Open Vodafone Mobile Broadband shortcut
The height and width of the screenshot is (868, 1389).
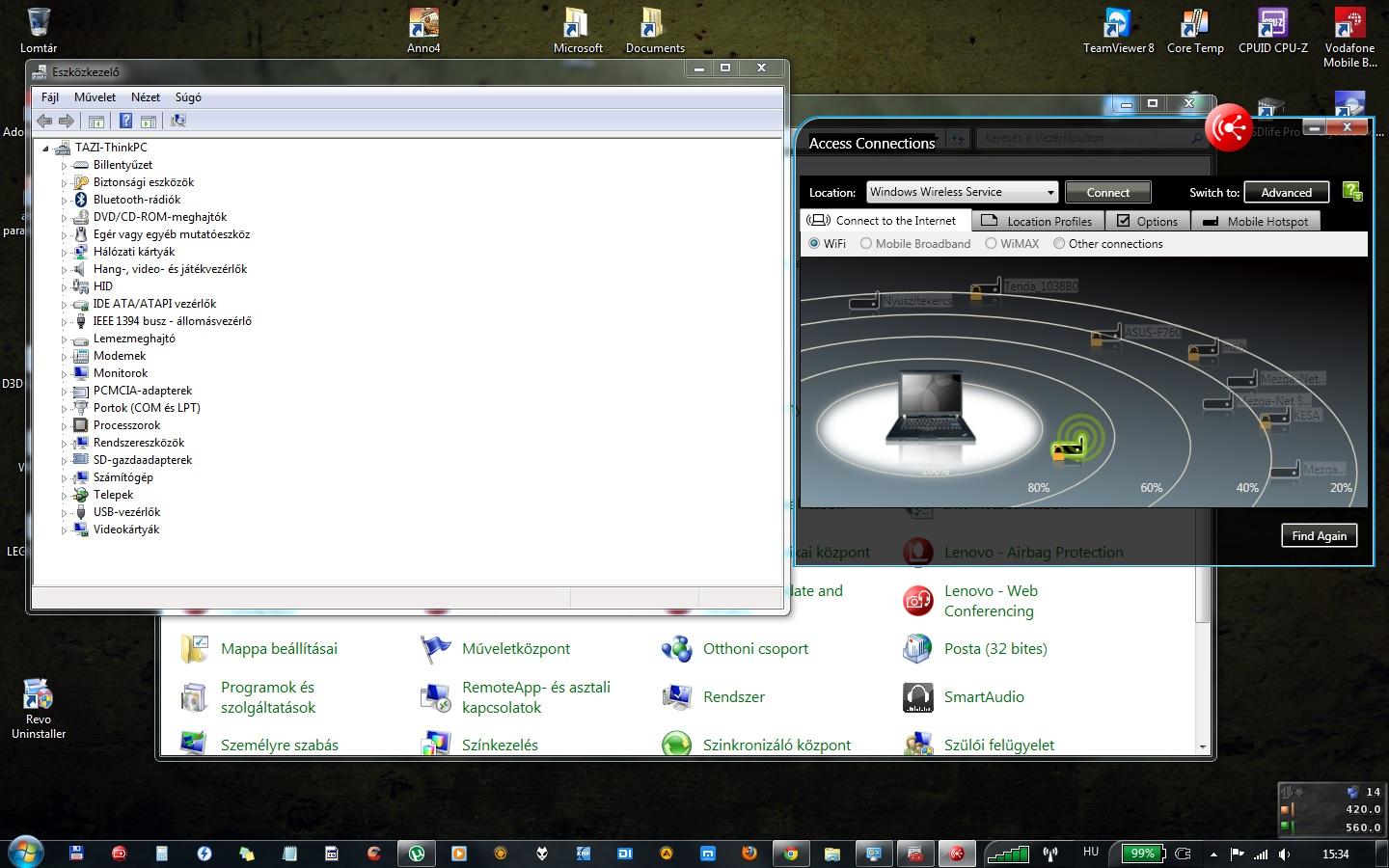coord(1349,37)
